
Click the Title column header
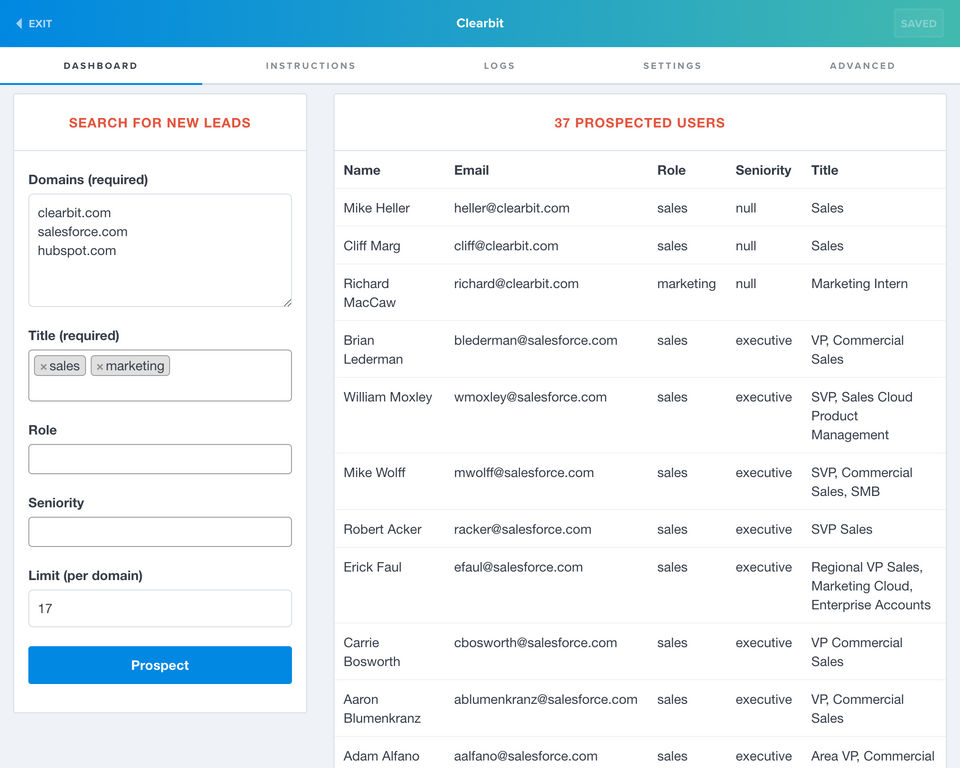(825, 170)
